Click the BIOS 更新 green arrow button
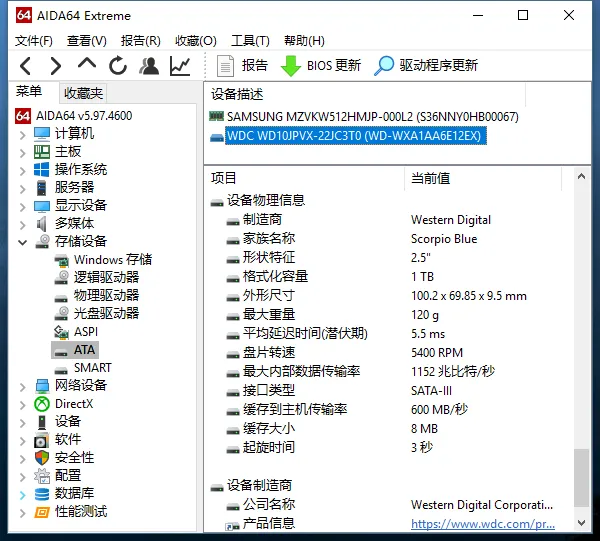 (321, 66)
